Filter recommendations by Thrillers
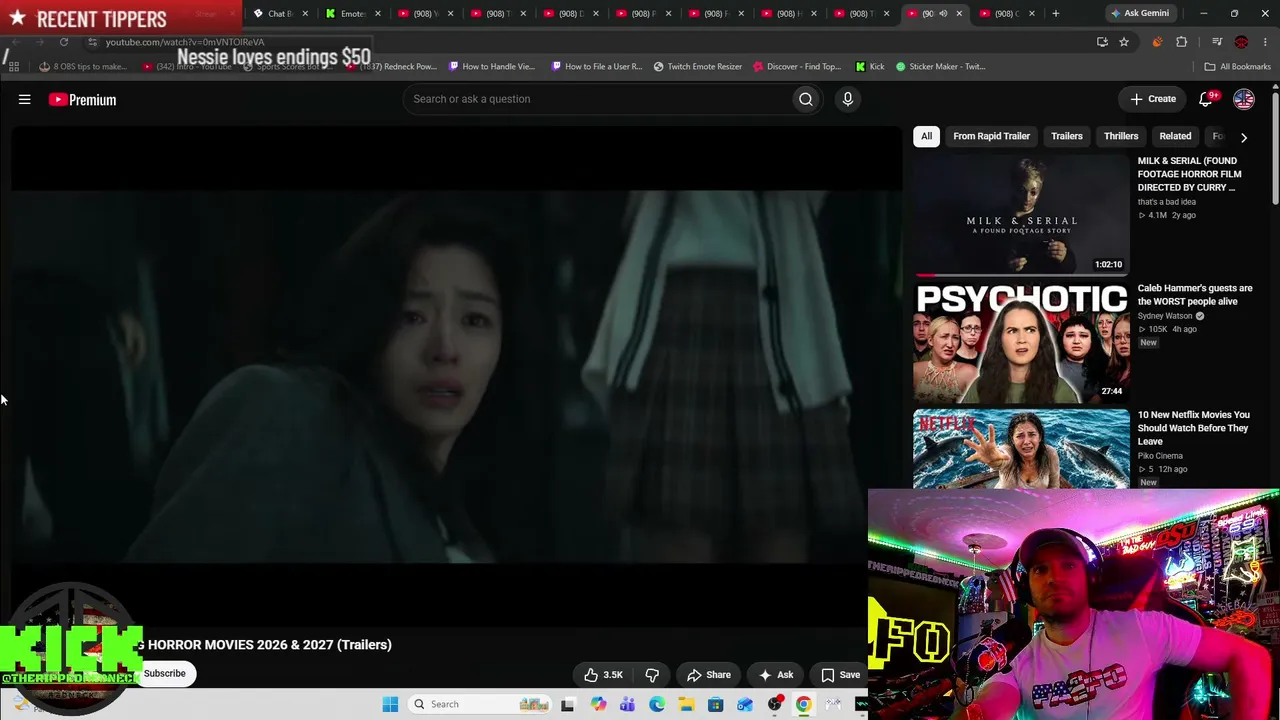Screen dimensions: 1280x720 pos(1121,136)
